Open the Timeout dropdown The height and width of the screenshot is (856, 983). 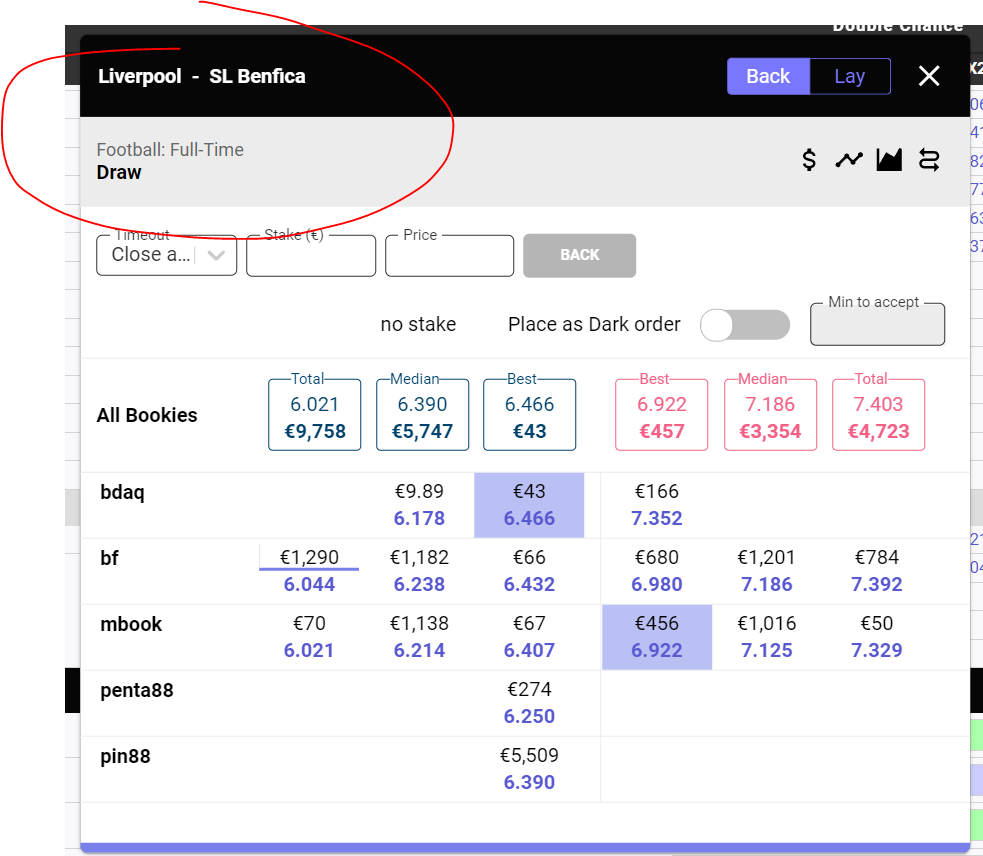pyautogui.click(x=167, y=255)
